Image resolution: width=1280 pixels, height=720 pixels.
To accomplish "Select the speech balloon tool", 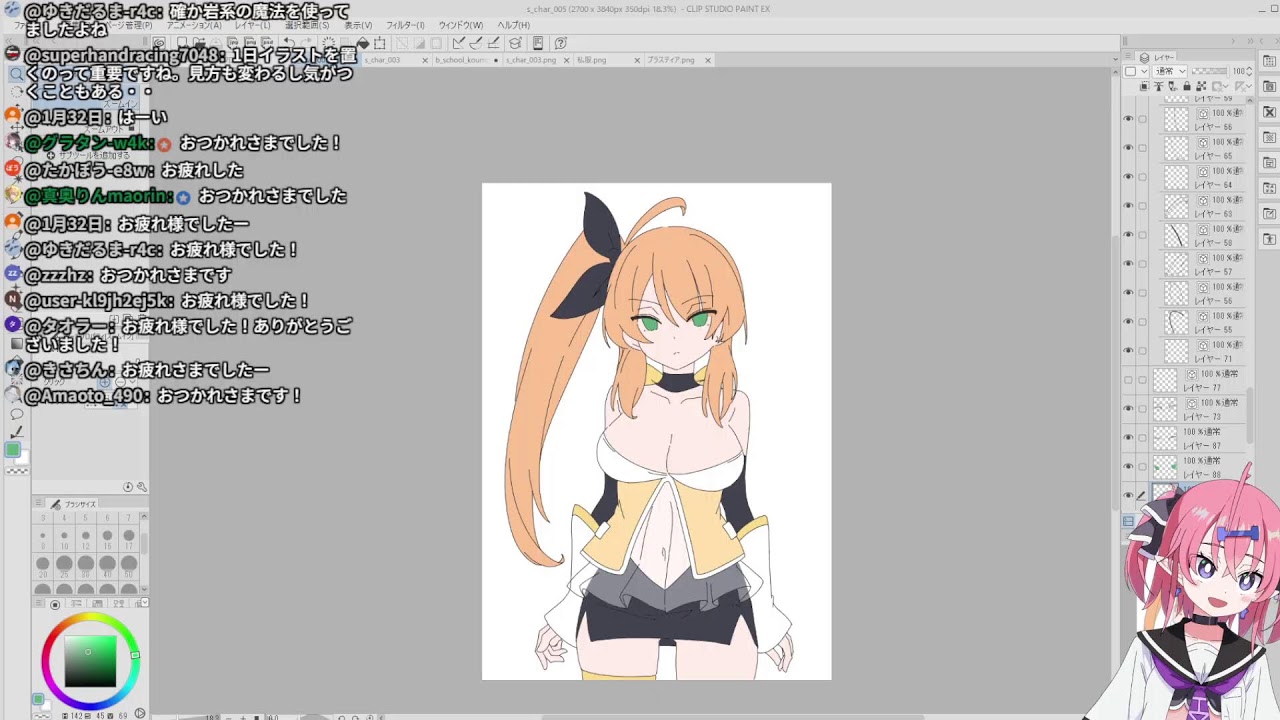I will (x=16, y=412).
